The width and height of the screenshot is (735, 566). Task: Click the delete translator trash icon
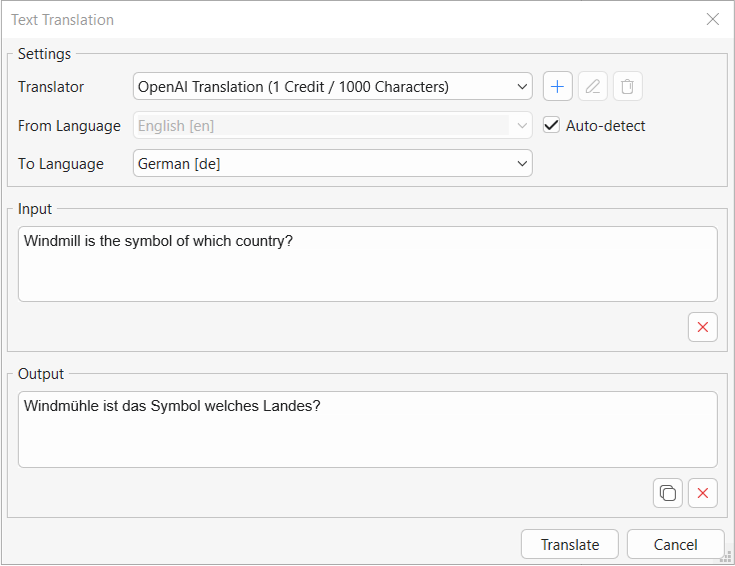tap(628, 86)
